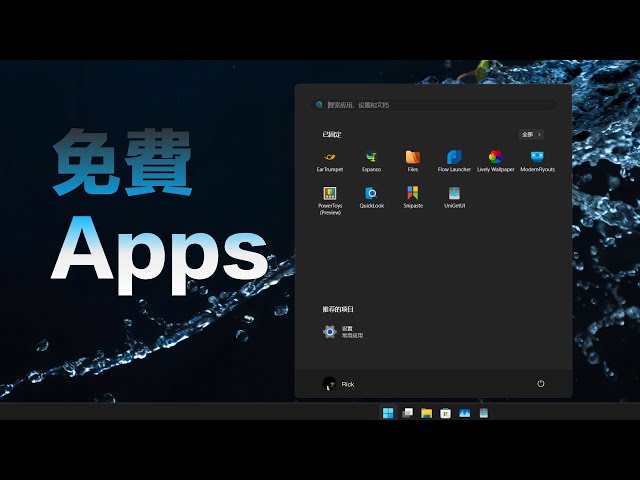Image resolution: width=640 pixels, height=480 pixels.
Task: Open Microsoft Store from the taskbar
Action: (445, 413)
